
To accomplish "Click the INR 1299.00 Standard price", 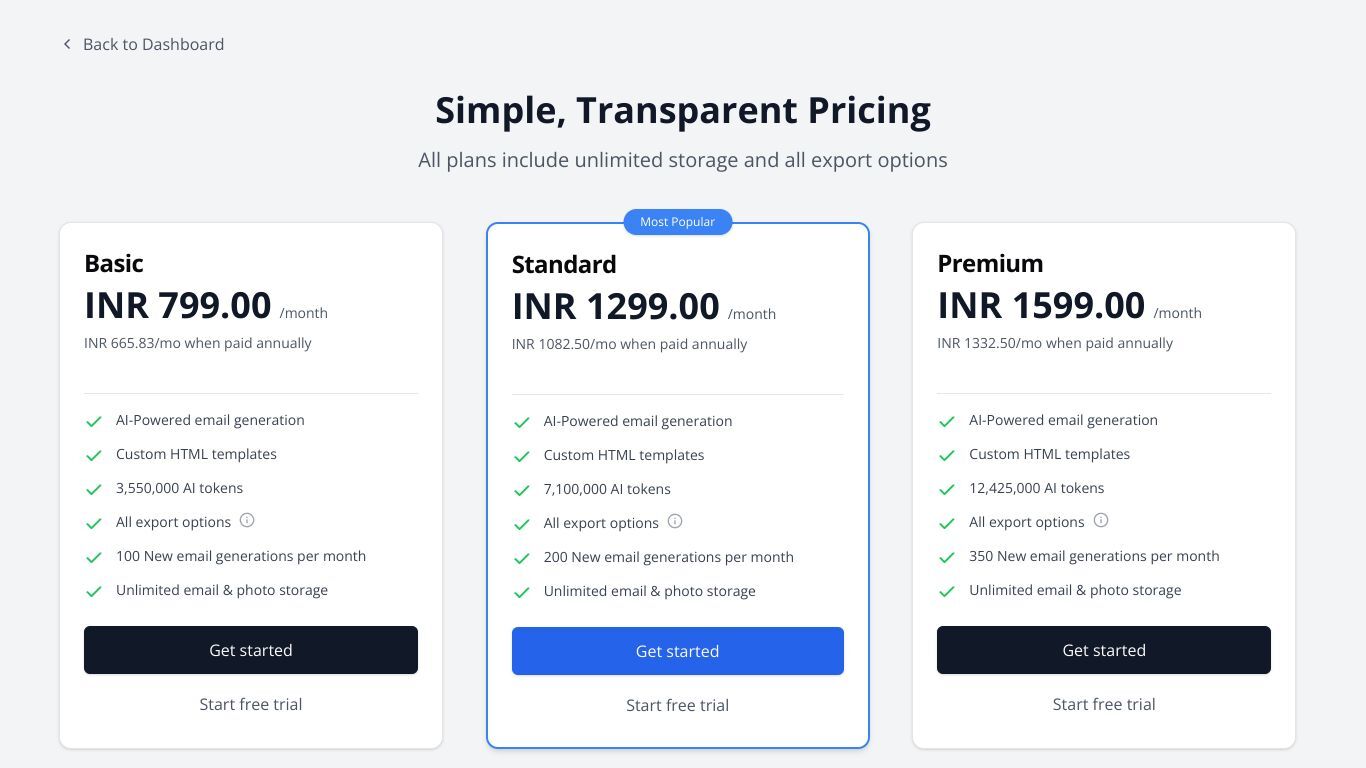I will tap(615, 306).
